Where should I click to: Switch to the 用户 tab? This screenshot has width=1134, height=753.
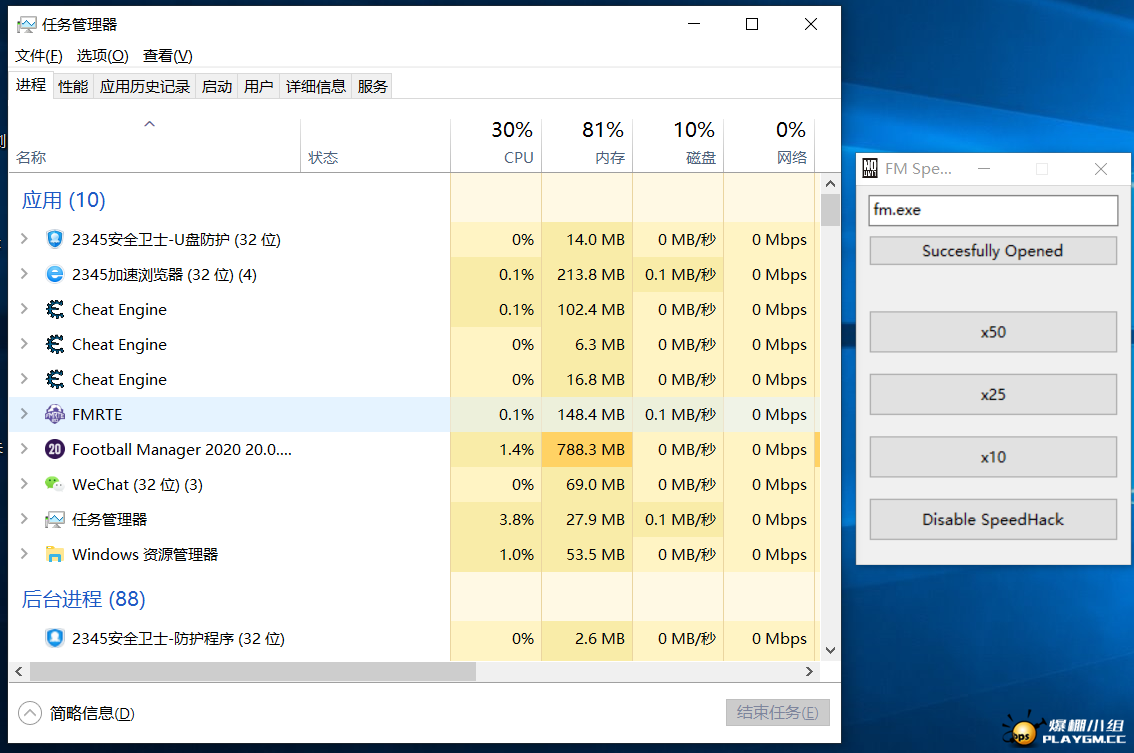coord(259,87)
